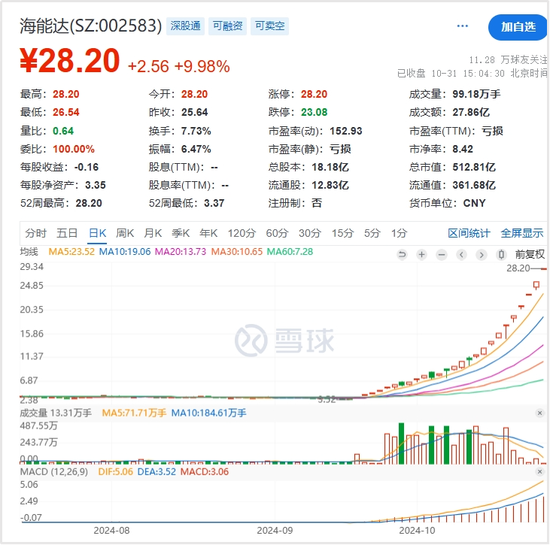Click the MA10:19.06 indicator label

tap(125, 251)
